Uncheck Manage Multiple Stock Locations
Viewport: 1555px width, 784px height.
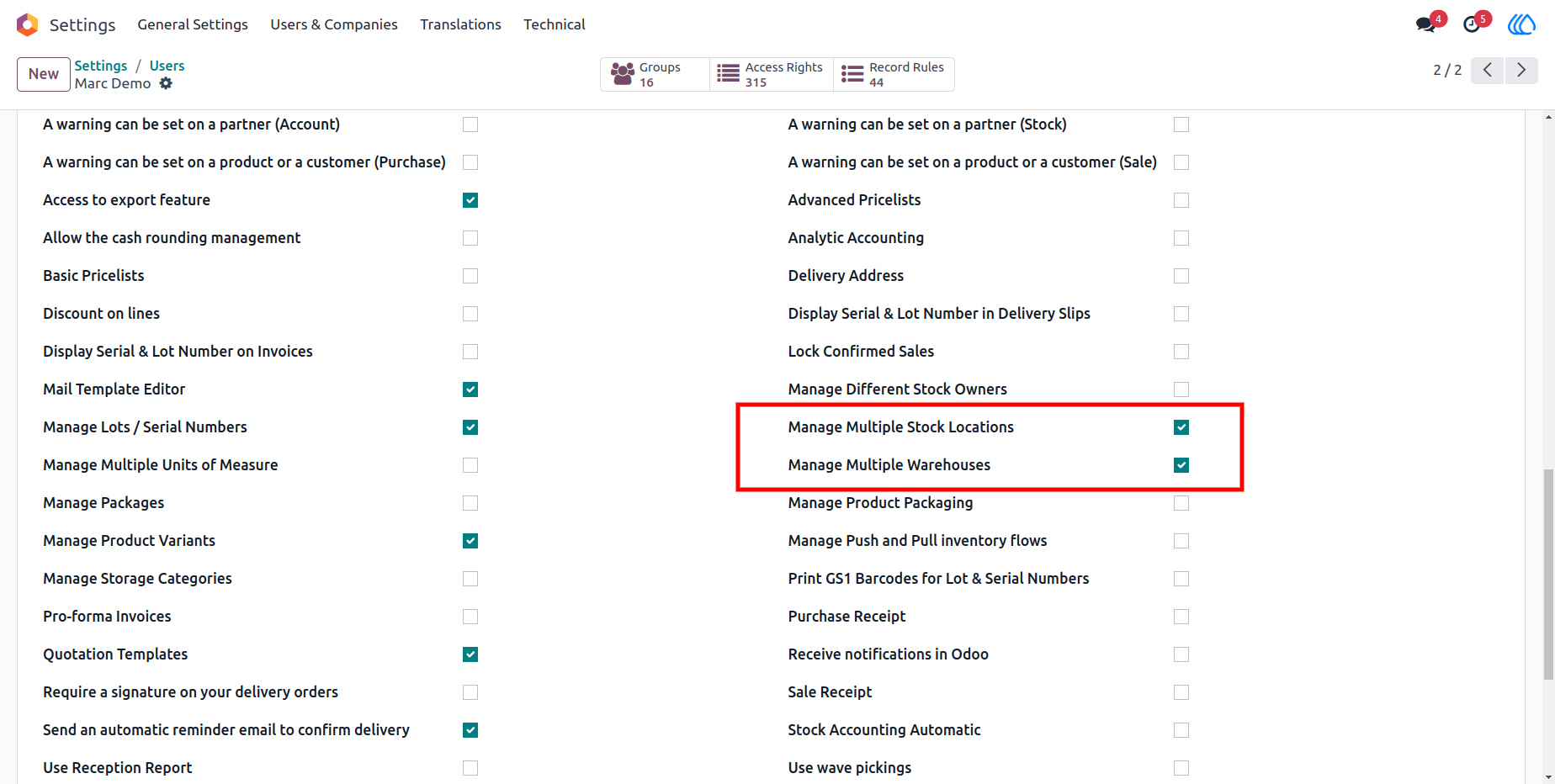(1181, 427)
